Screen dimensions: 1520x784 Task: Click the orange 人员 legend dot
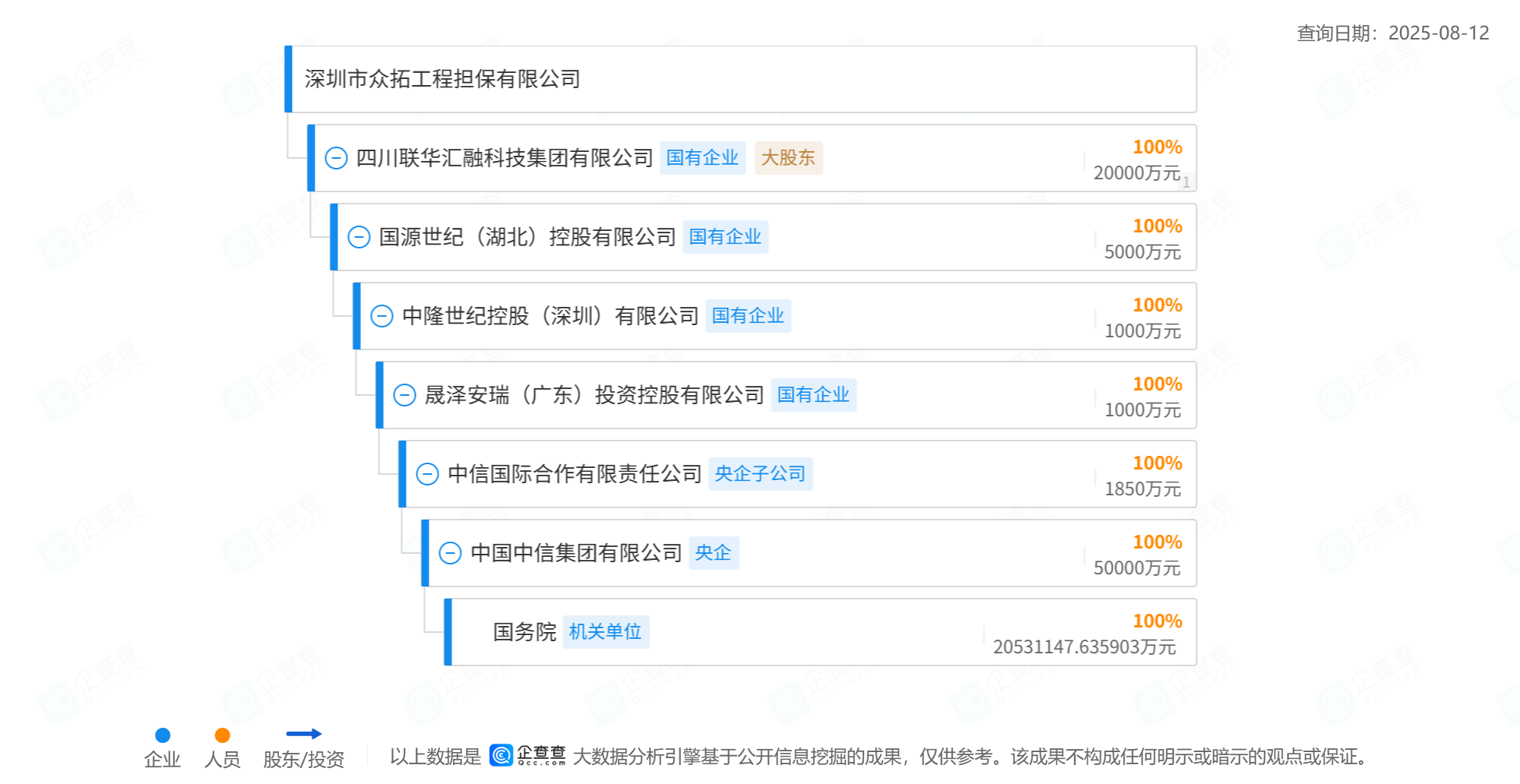[x=222, y=735]
